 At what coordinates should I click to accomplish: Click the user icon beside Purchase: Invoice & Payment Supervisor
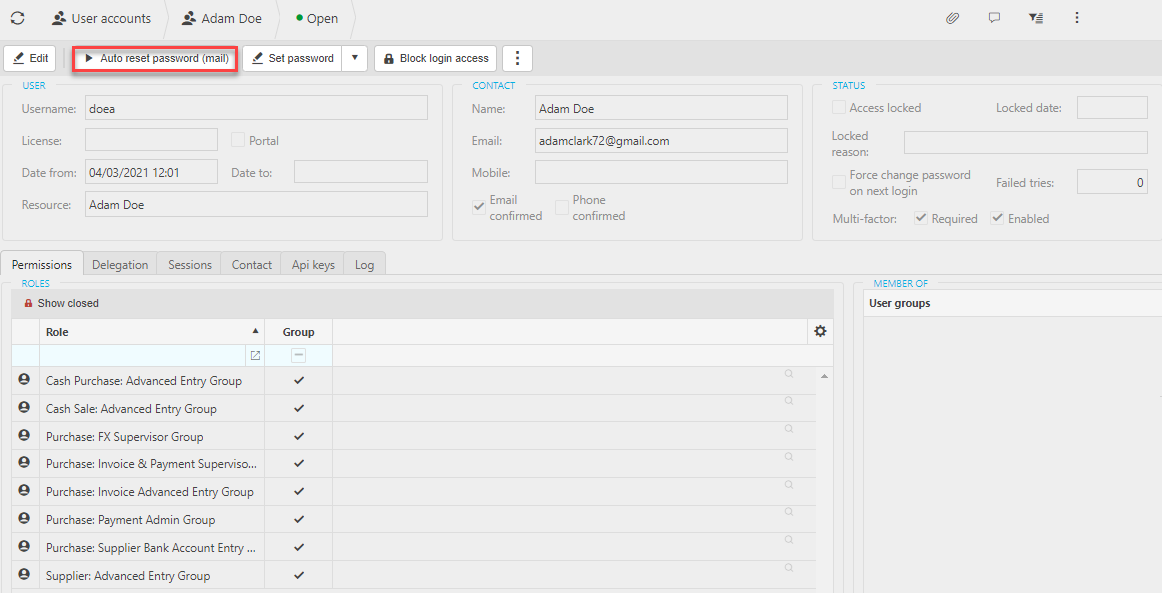click(x=24, y=463)
